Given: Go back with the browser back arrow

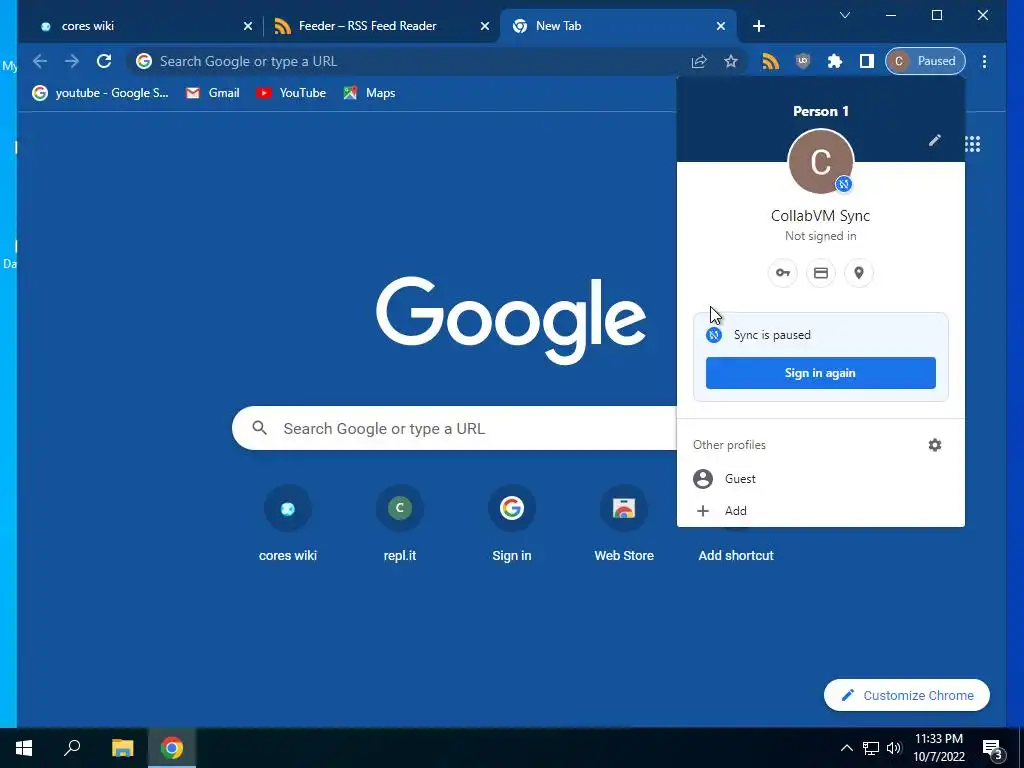Looking at the screenshot, I should pyautogui.click(x=40, y=61).
